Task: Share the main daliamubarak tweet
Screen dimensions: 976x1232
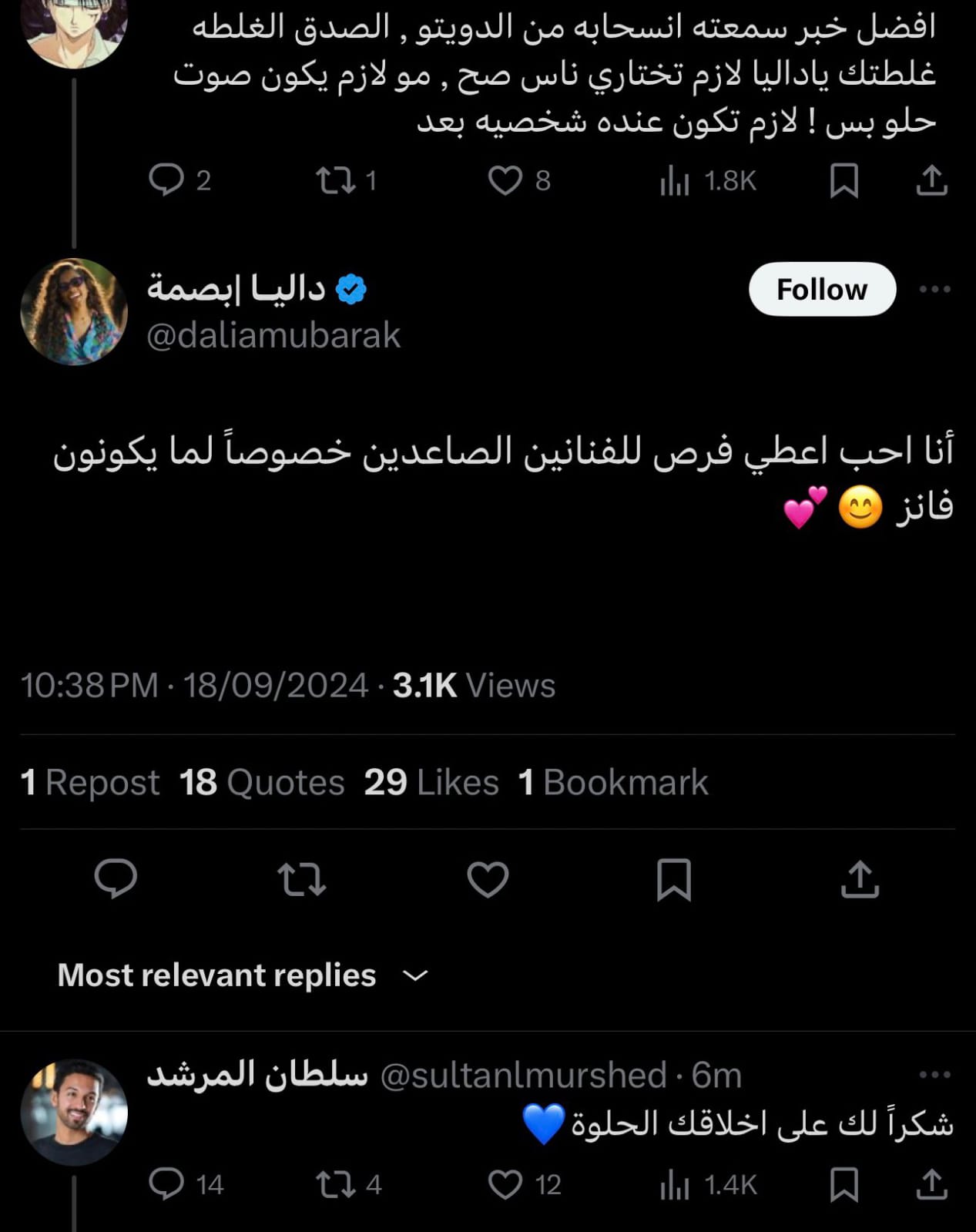Action: tap(860, 879)
